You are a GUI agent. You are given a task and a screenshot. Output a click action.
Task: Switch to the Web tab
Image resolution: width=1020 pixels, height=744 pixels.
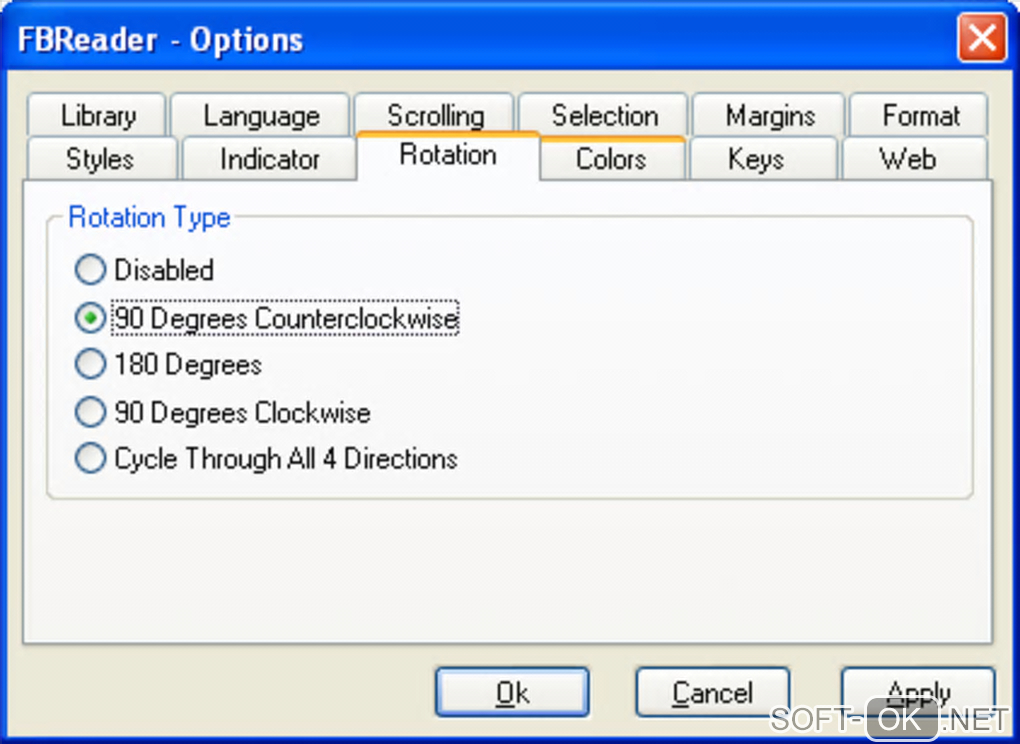tap(908, 159)
